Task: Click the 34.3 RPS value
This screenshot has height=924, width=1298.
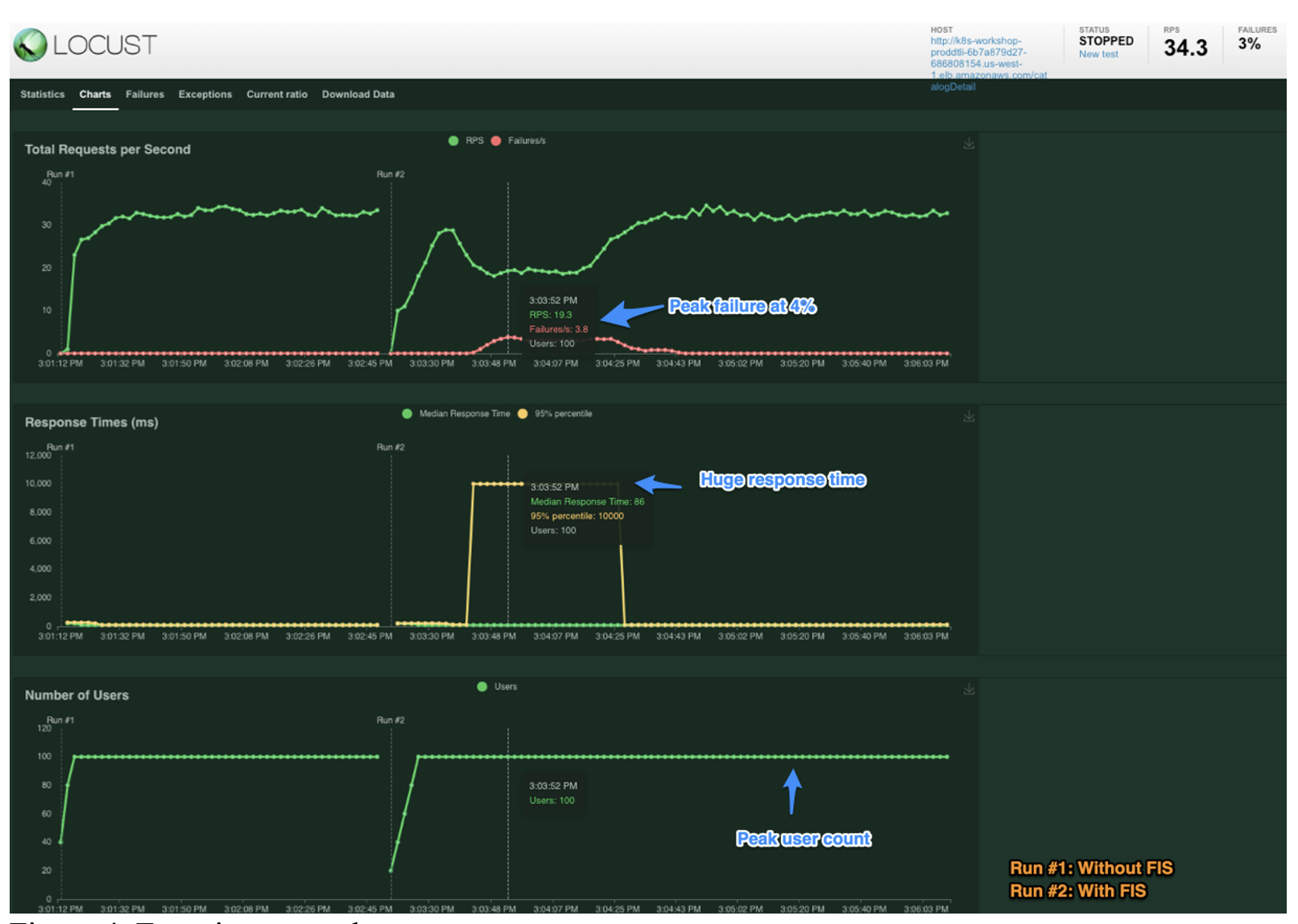Action: coord(1185,47)
